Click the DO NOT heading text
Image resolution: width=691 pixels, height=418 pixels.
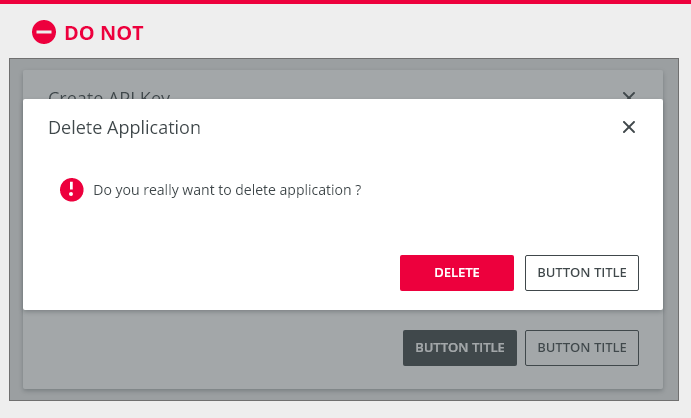(x=104, y=33)
